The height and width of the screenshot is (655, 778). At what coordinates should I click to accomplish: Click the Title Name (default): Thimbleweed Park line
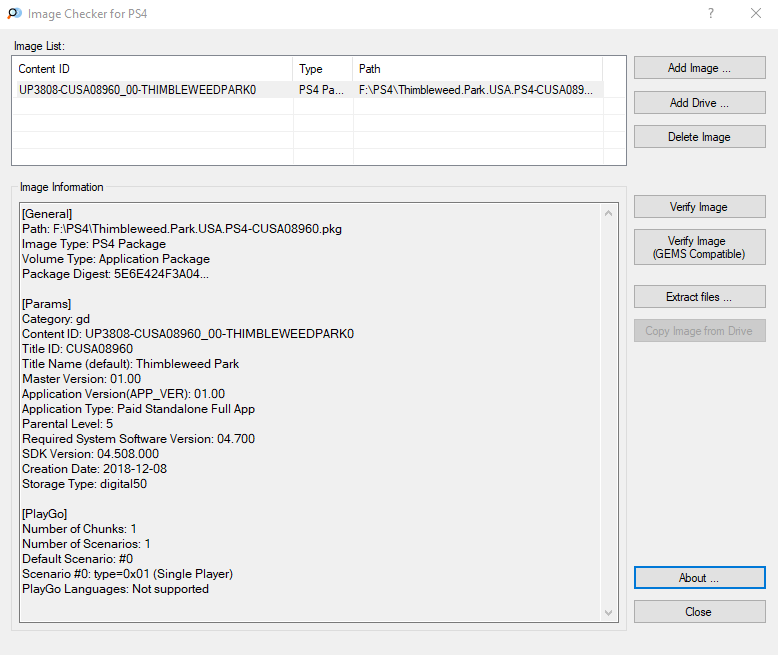tap(130, 364)
